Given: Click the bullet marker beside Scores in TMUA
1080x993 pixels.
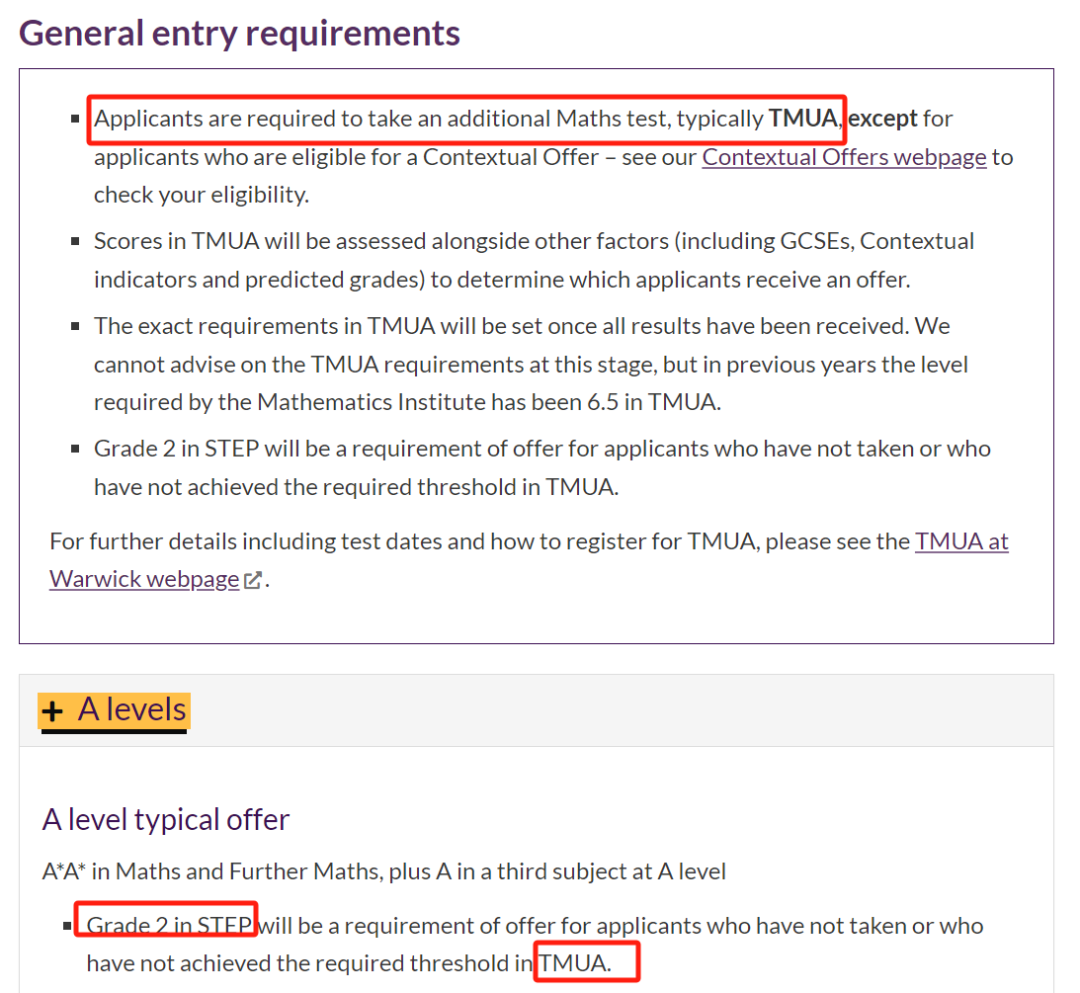Looking at the screenshot, I should click(x=75, y=241).
